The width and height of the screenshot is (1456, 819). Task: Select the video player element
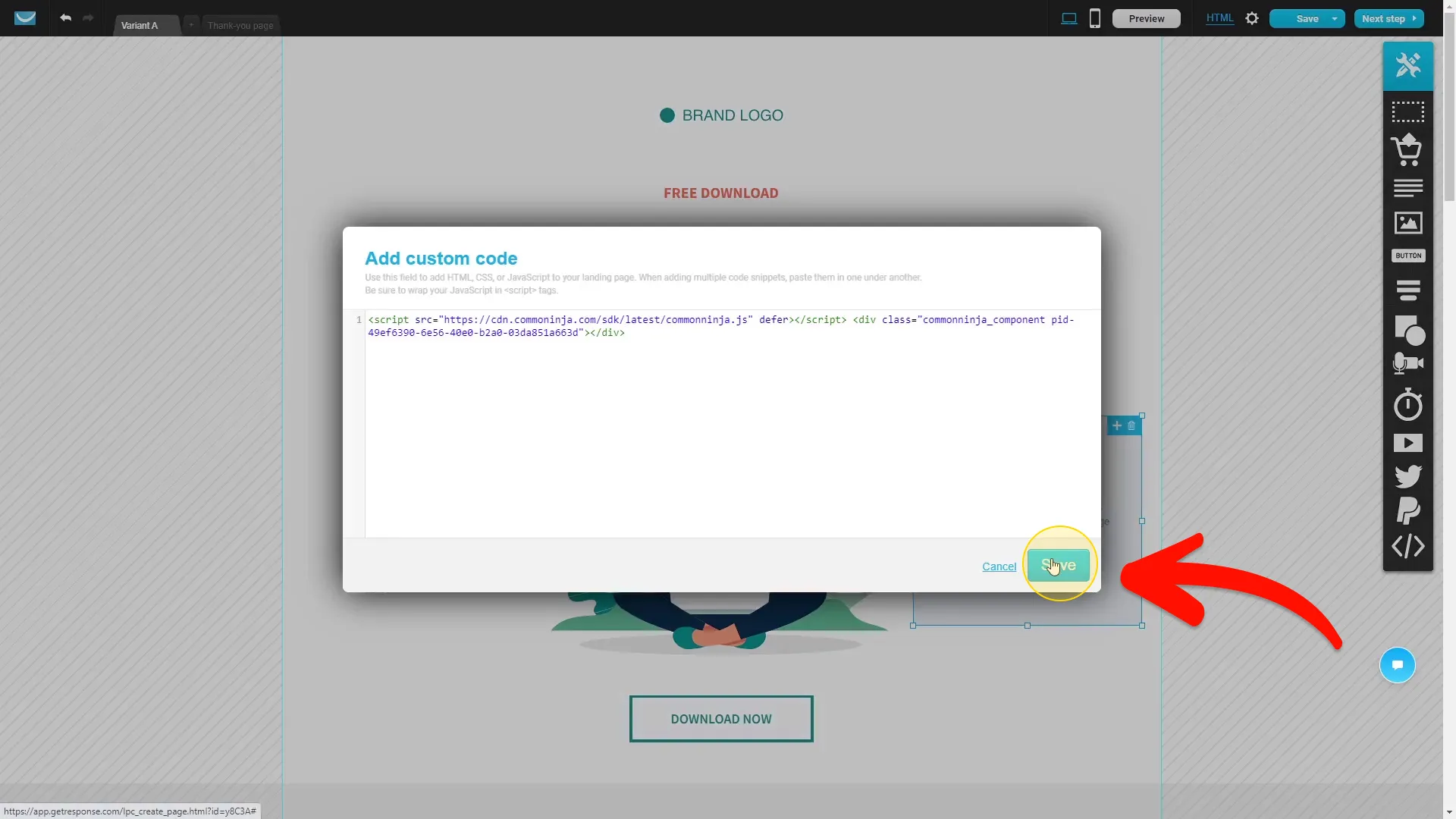pyautogui.click(x=1407, y=443)
